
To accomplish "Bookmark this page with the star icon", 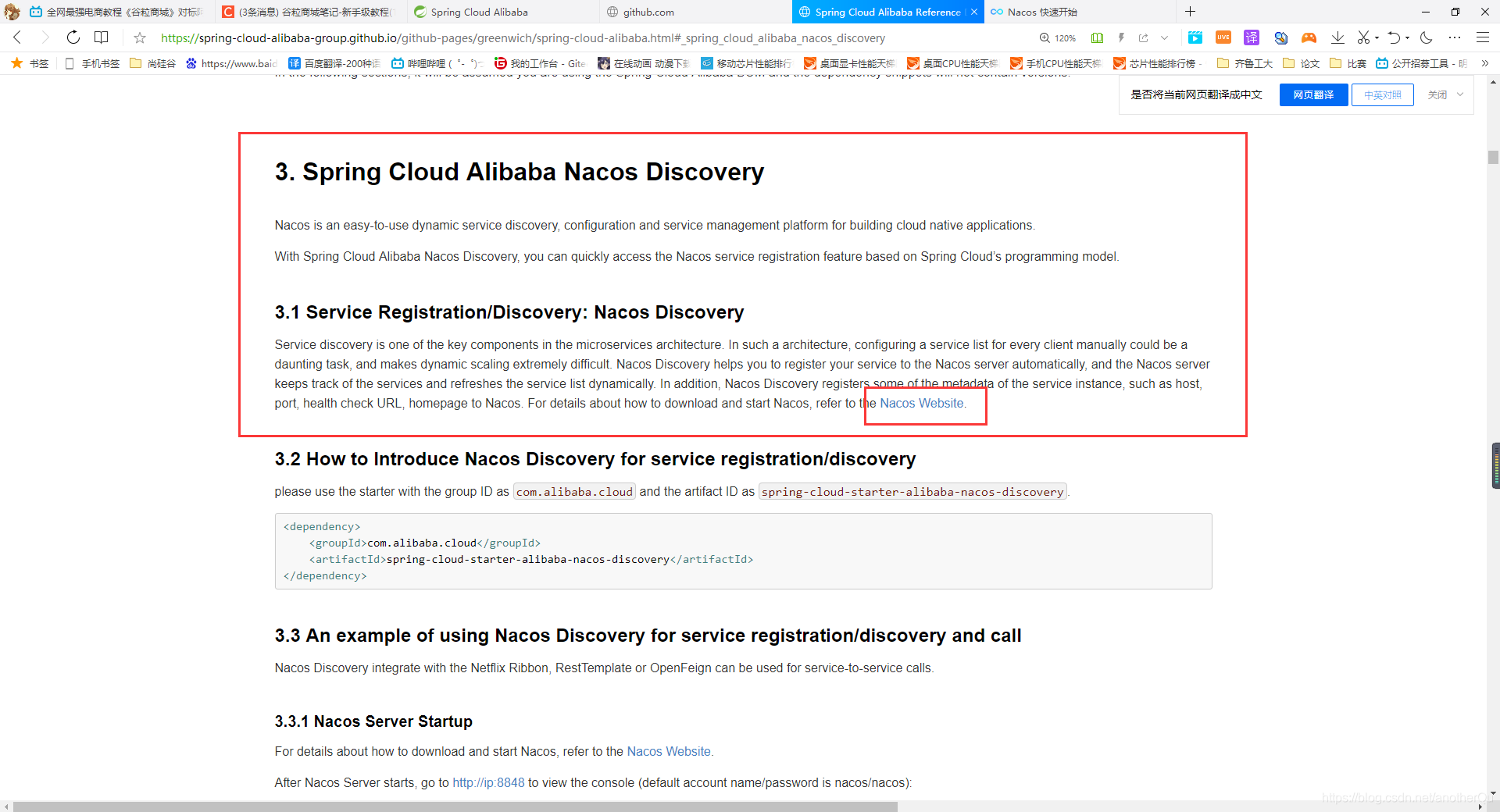I will 140,37.
